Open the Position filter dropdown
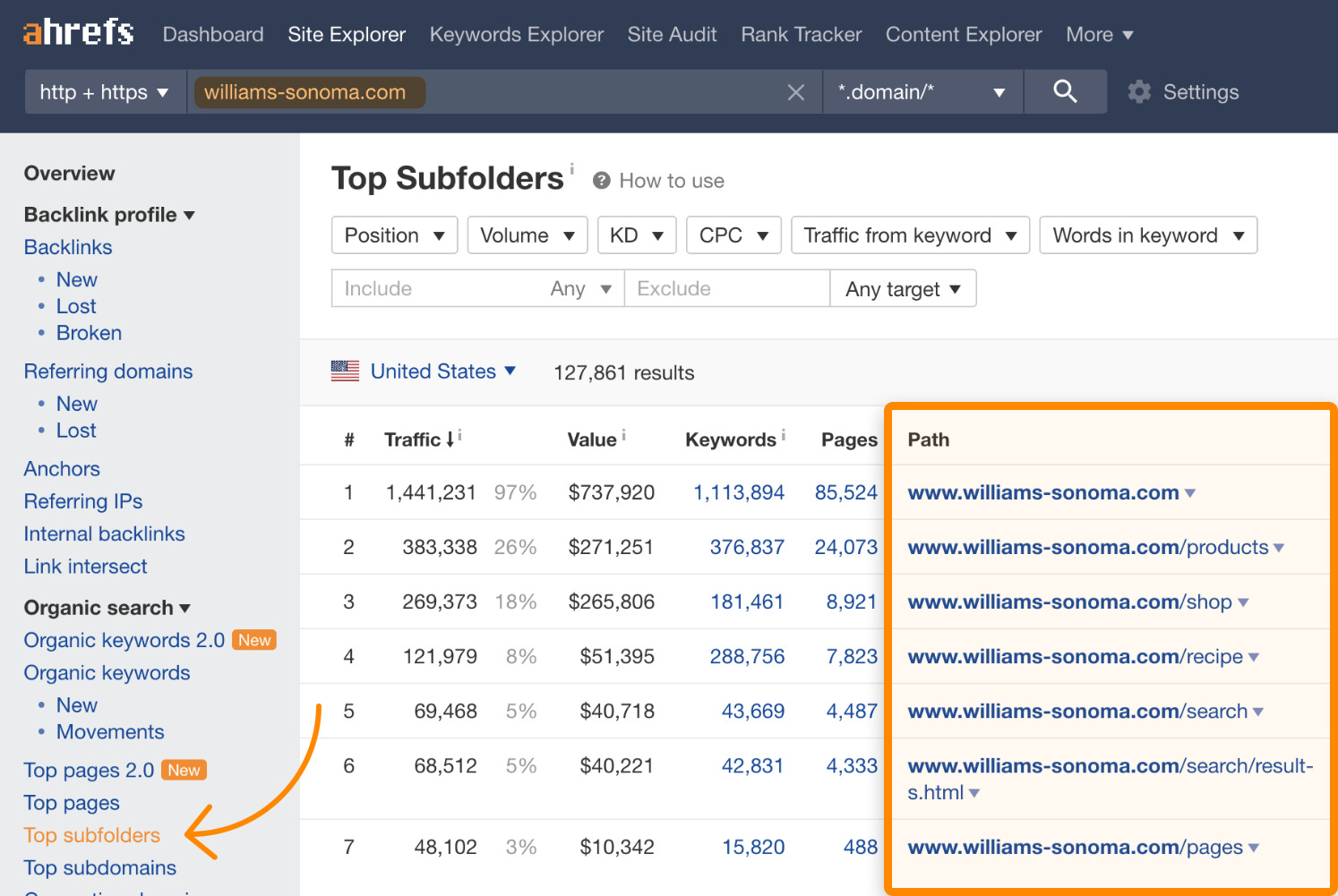 394,235
